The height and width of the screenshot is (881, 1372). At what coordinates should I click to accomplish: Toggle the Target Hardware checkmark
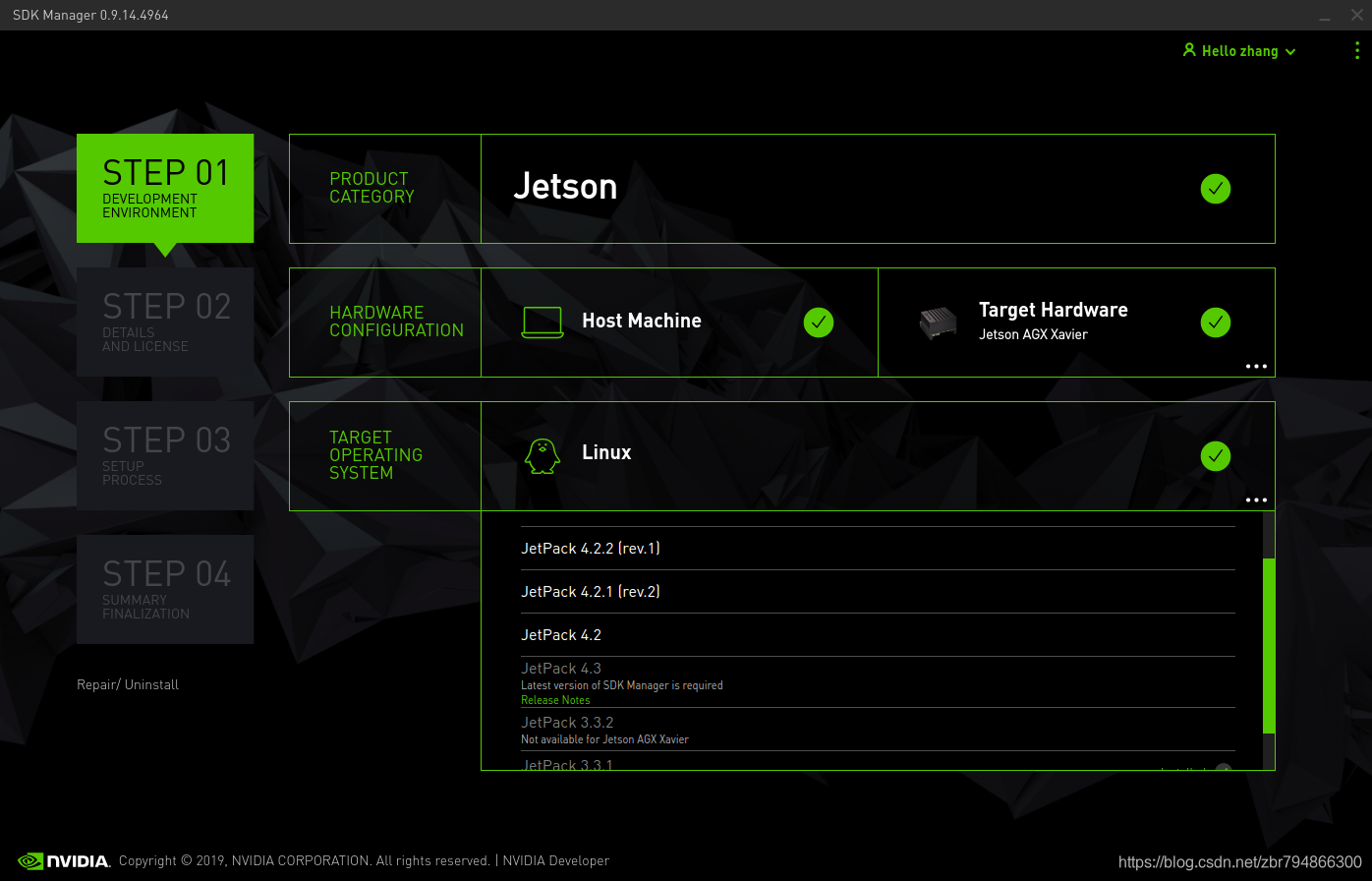1216,323
